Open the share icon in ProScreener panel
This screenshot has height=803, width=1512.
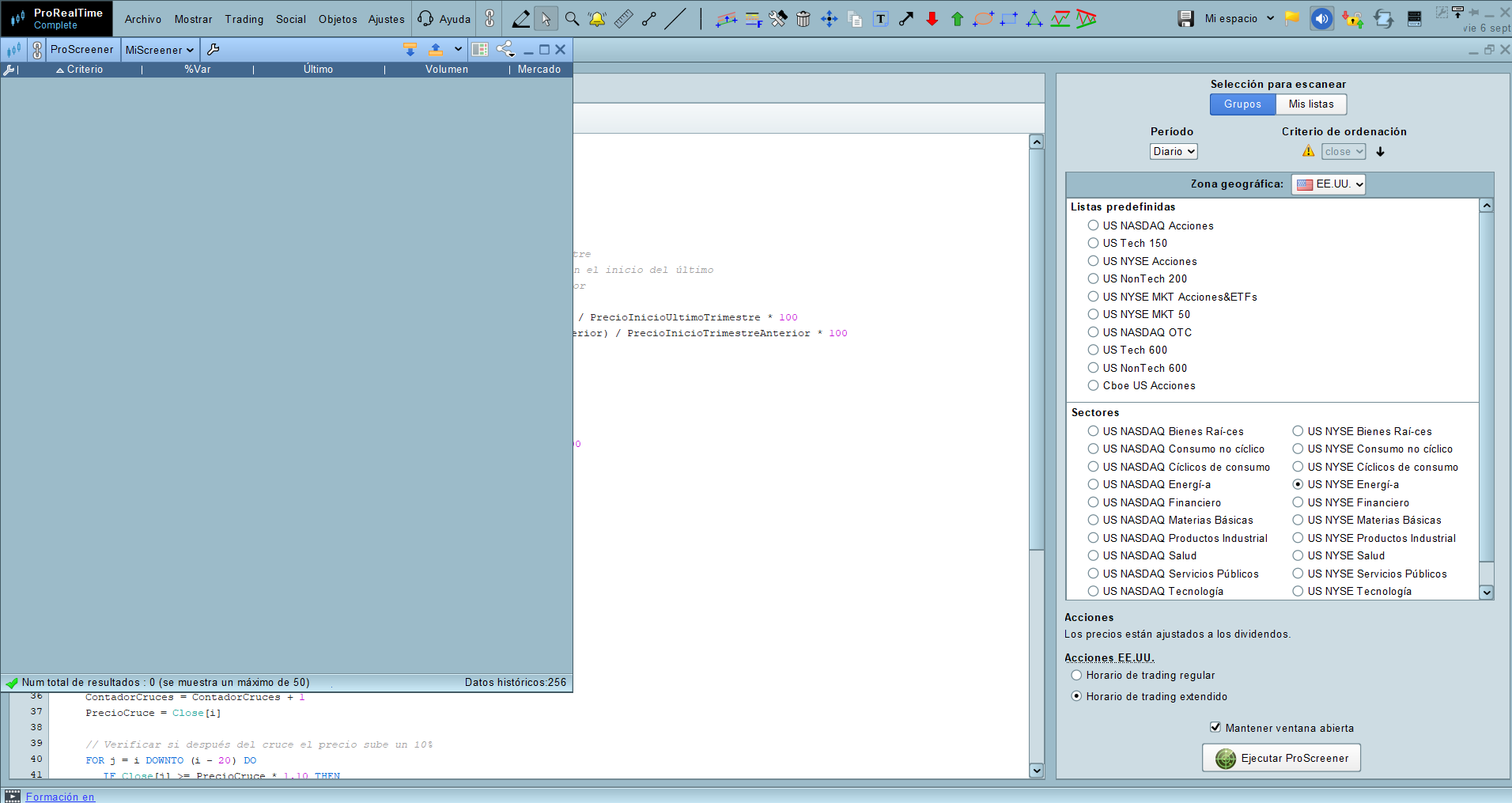505,50
